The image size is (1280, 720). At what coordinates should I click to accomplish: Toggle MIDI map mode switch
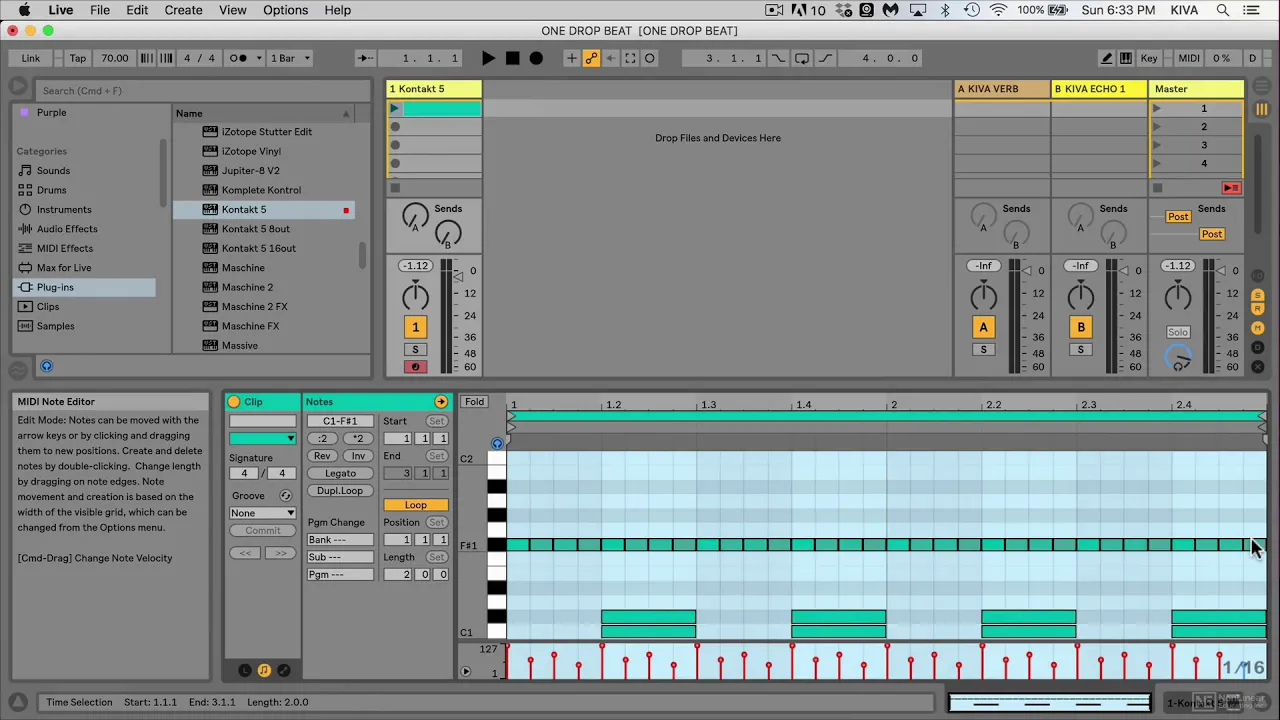1188,58
